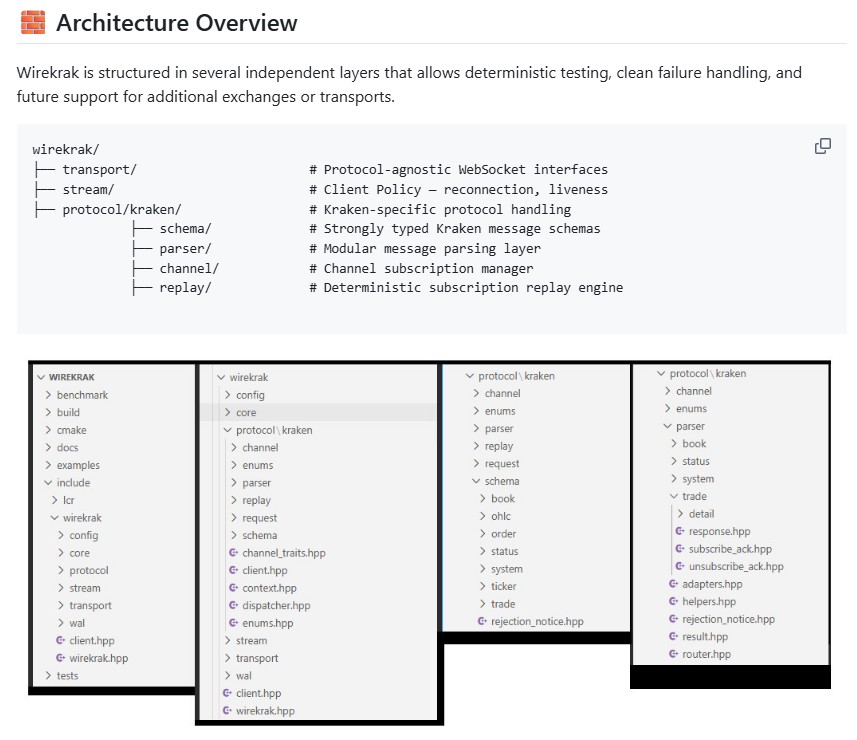Click the Architecture Overview heading
857x740 pixels.
(177, 23)
